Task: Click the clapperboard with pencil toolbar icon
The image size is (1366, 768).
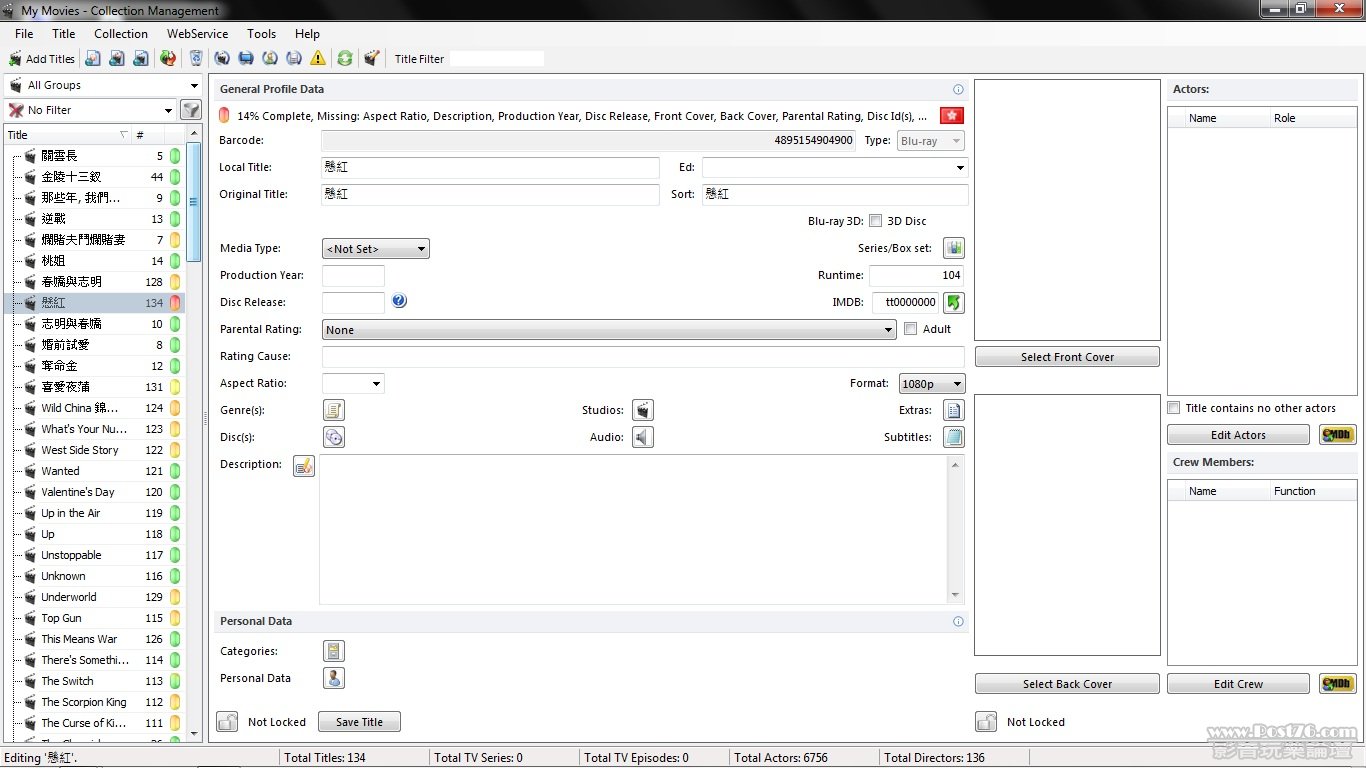Action: coord(372,59)
